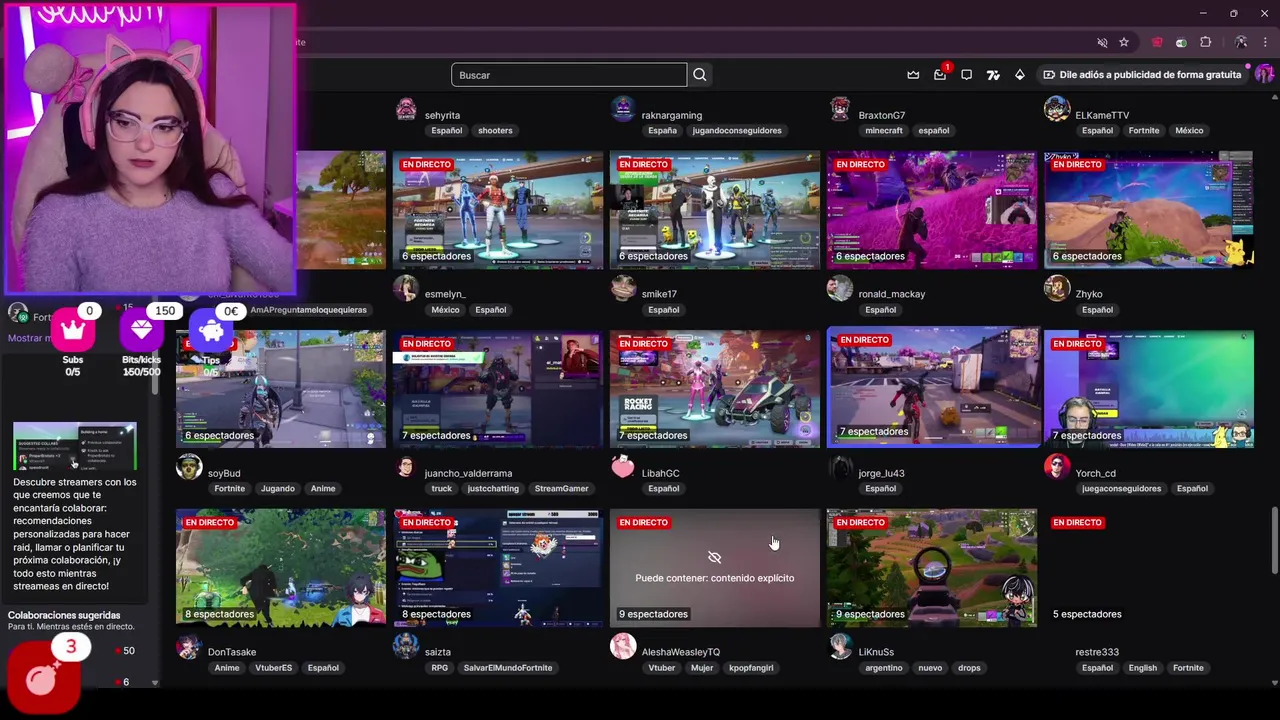
Task: Open DonTasake channel name link
Action: pyautogui.click(x=232, y=652)
